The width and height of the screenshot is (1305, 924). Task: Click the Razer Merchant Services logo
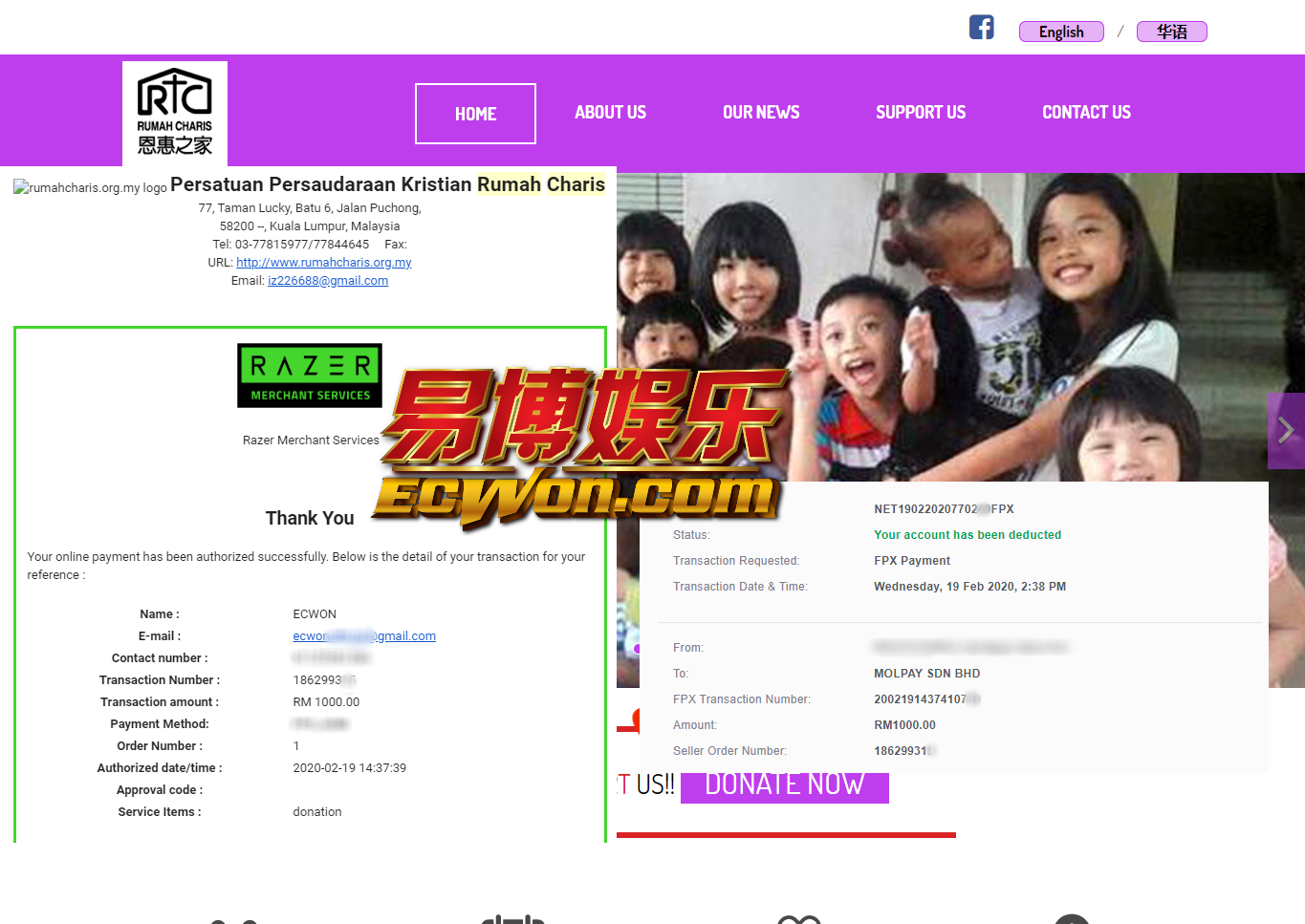pyautogui.click(x=310, y=376)
